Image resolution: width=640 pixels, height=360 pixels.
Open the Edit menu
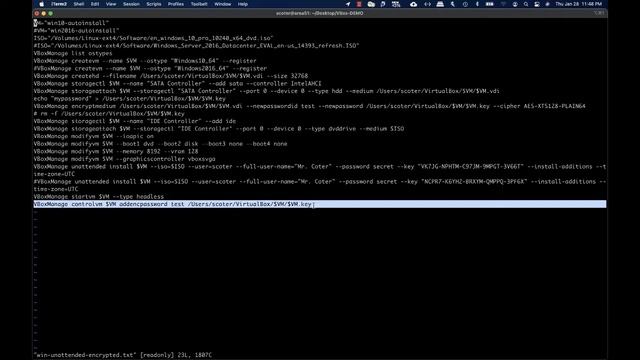(95, 4)
